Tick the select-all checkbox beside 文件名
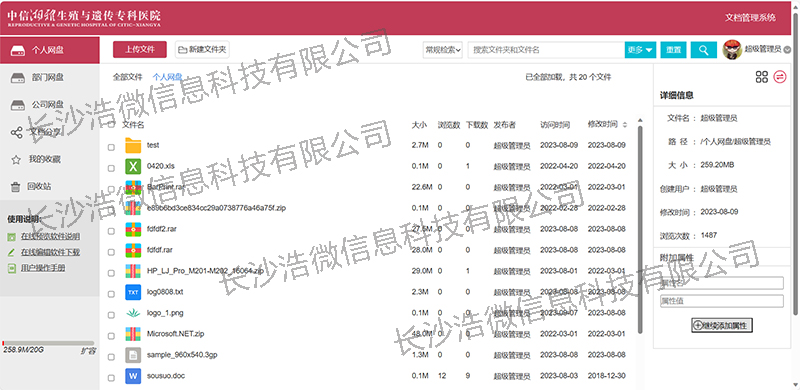 point(111,125)
